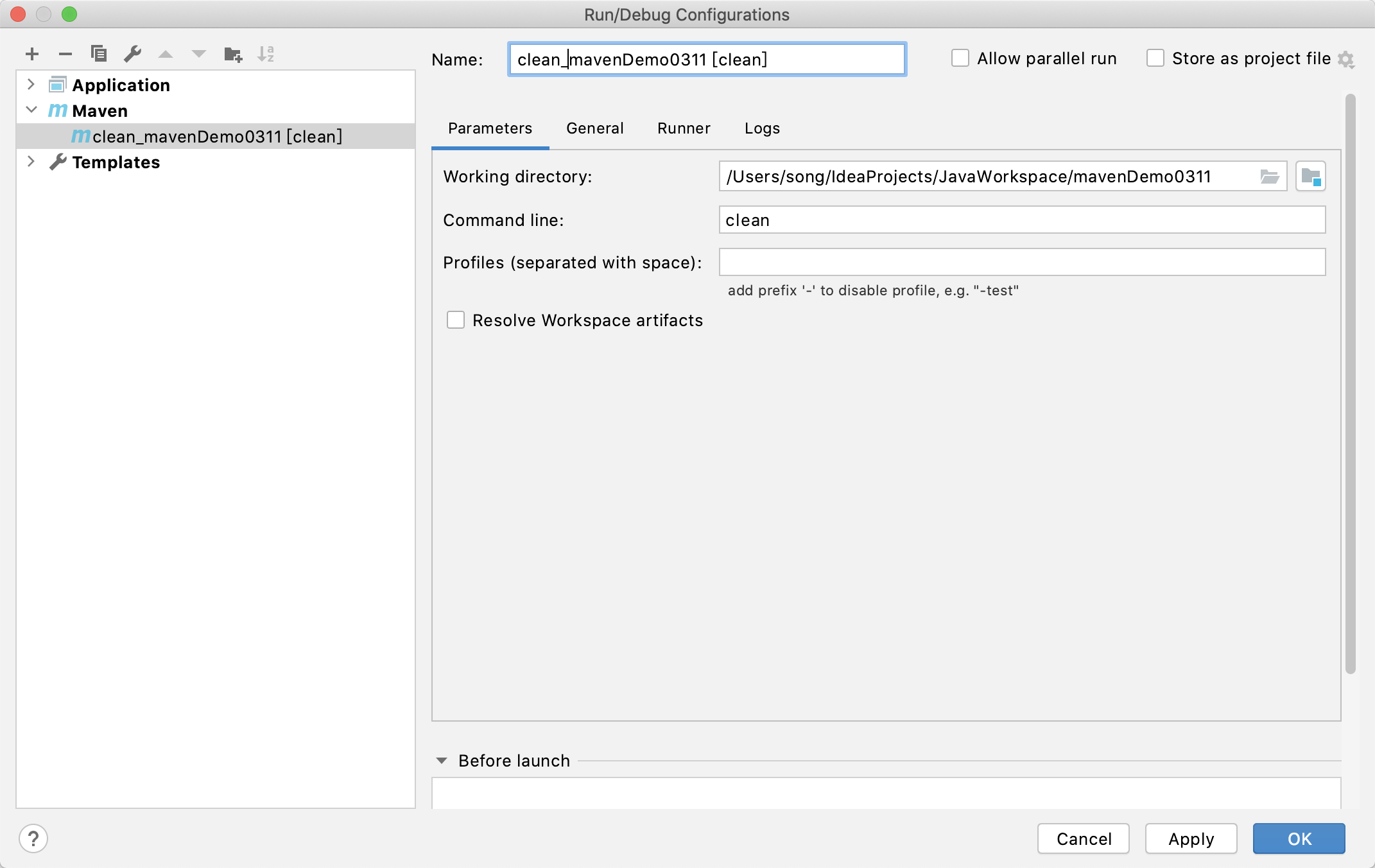Click the Command line input field

[1022, 220]
